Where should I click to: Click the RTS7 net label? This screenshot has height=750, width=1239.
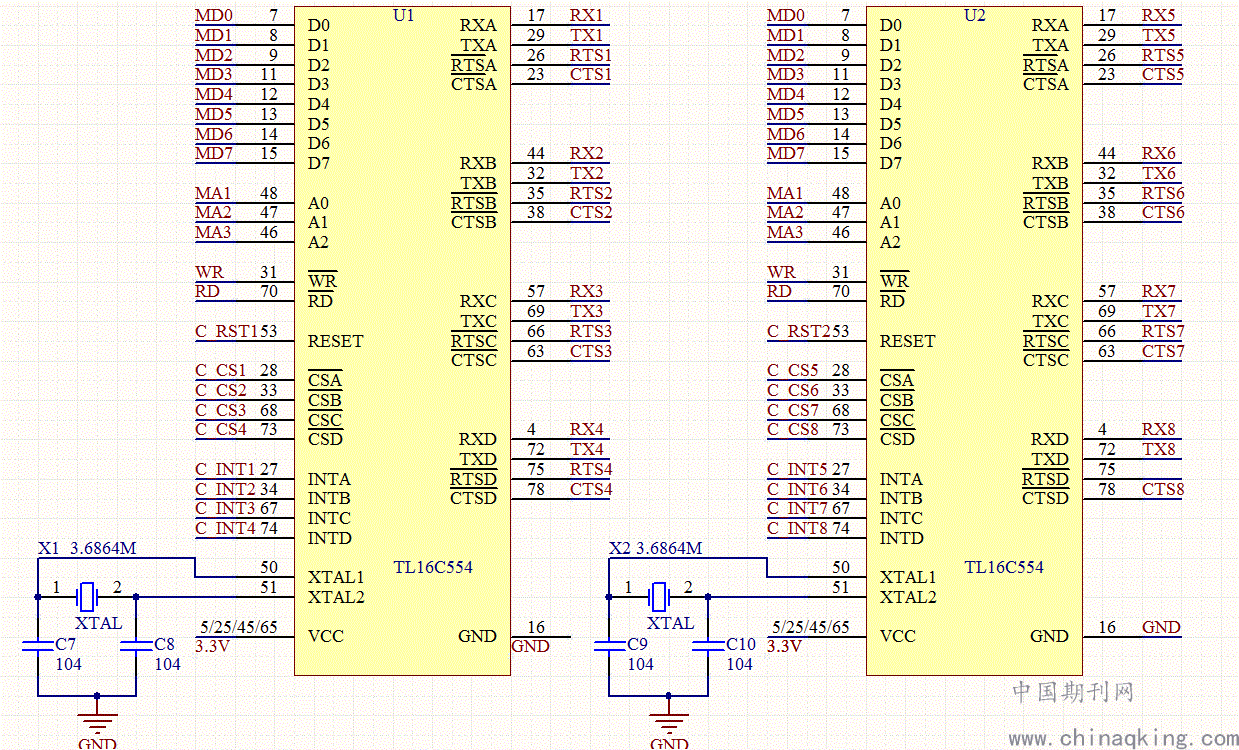click(1163, 331)
